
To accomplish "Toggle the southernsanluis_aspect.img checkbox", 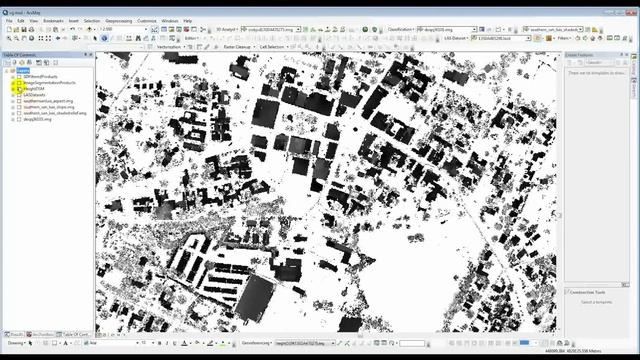I will (x=19, y=101).
